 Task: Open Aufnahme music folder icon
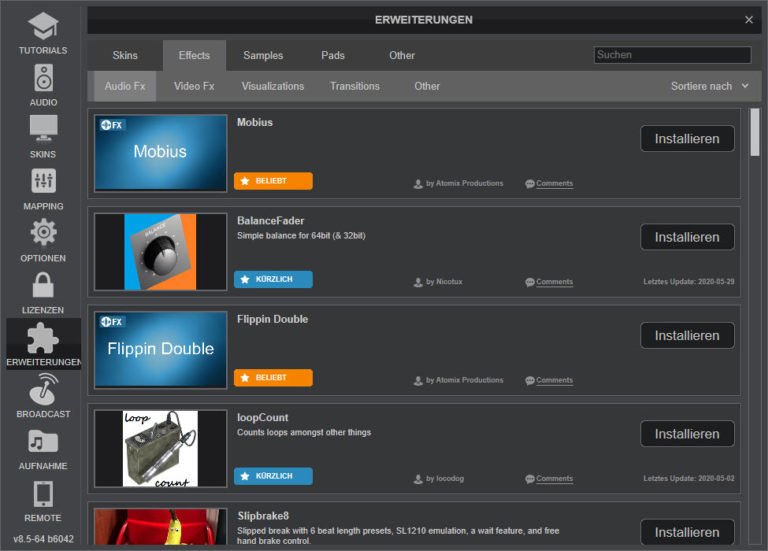[43, 442]
